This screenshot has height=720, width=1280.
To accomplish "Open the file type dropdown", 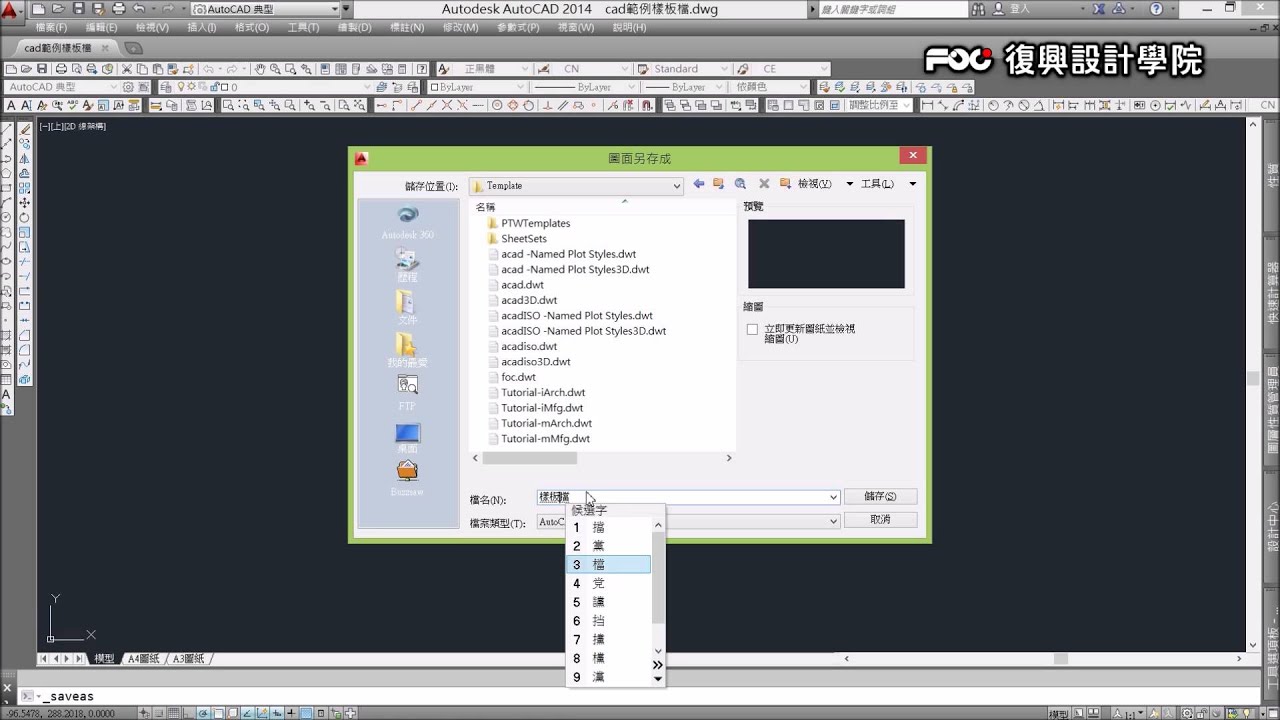I will tap(833, 521).
